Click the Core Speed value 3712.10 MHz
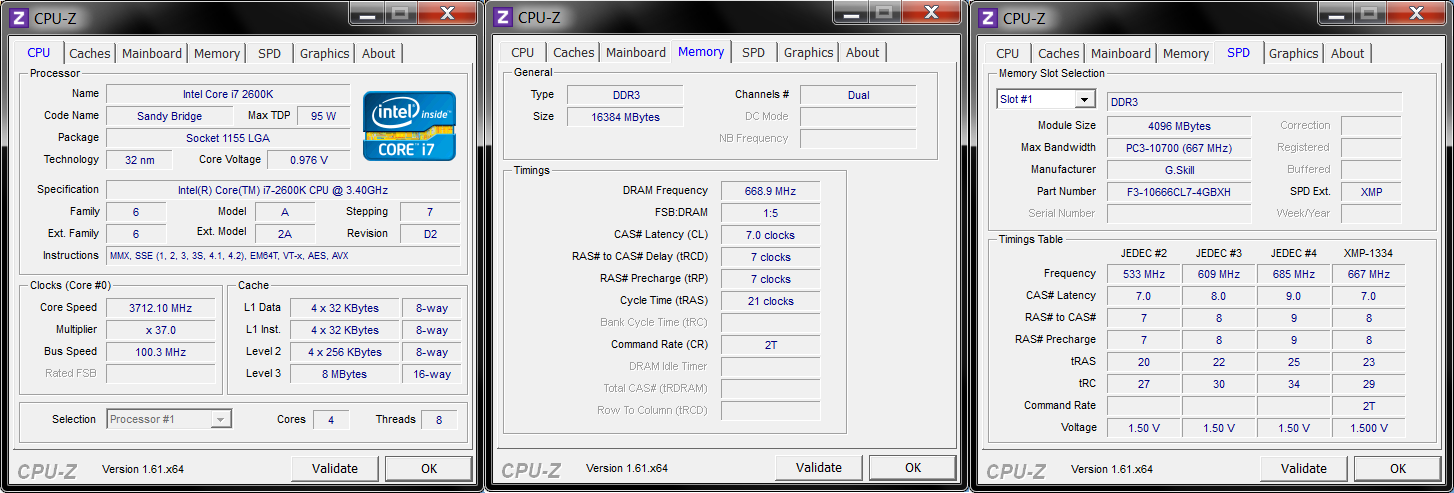 coord(160,308)
